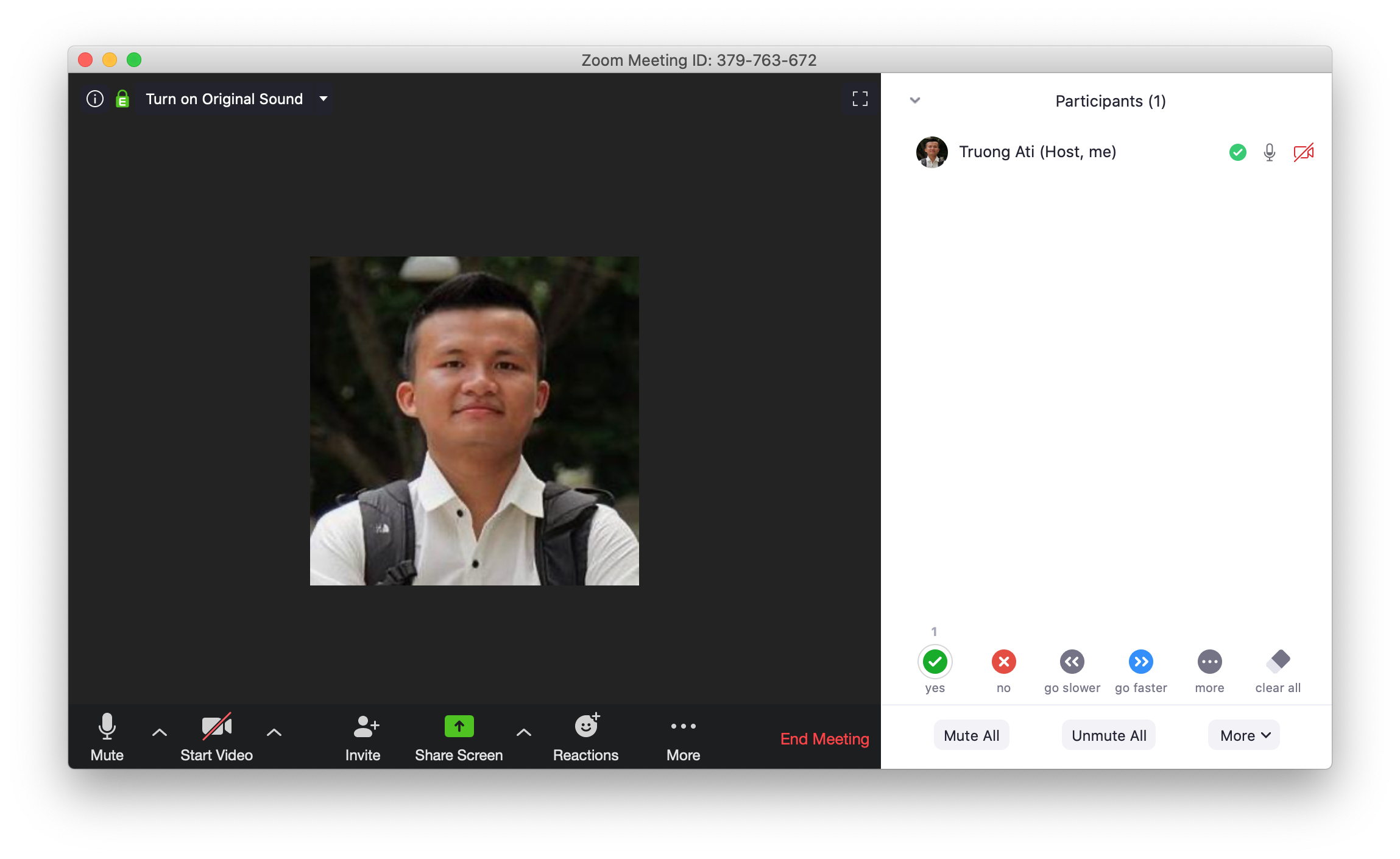Expand audio options next to Mute

(x=160, y=733)
